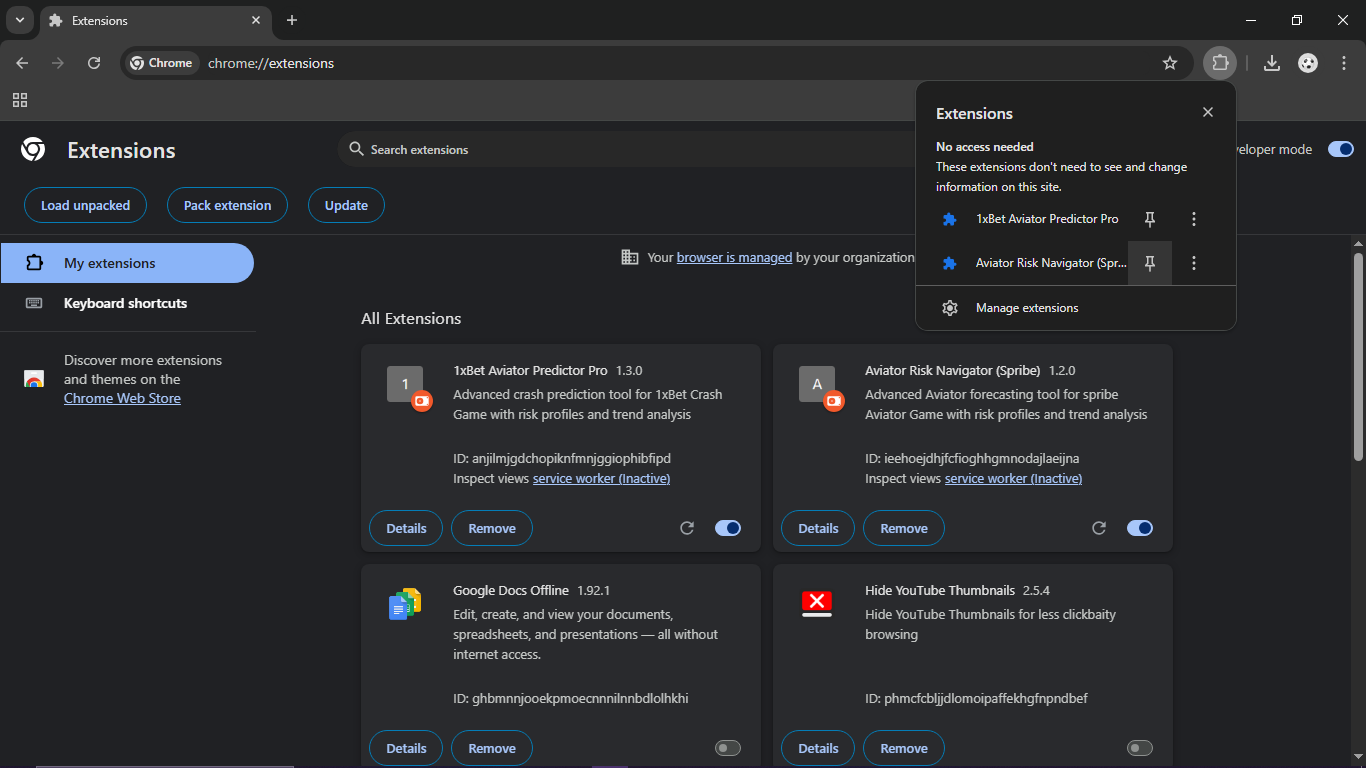Open more options for 1xBet Aviator Predictor Pro
1366x768 pixels.
tap(1194, 219)
